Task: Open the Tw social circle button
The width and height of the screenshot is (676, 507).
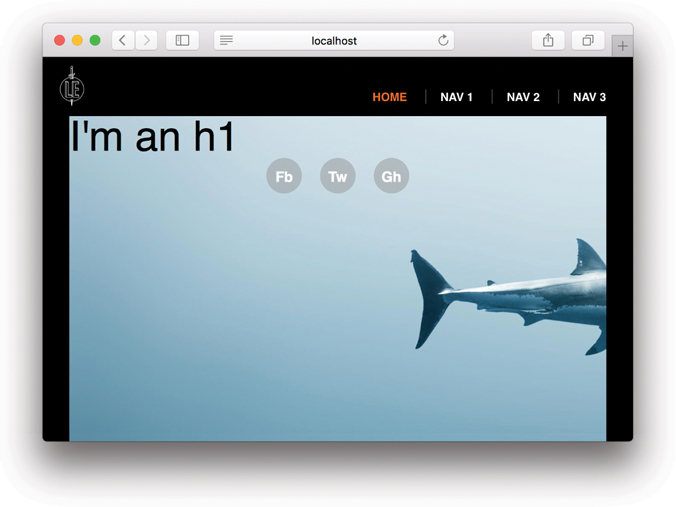Action: coord(338,176)
